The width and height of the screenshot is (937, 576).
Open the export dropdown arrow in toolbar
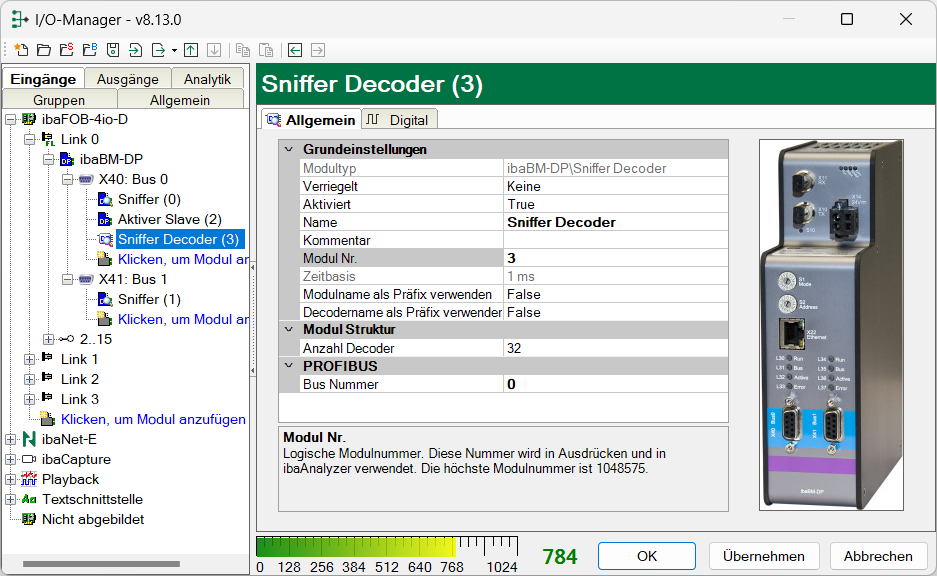(x=174, y=51)
